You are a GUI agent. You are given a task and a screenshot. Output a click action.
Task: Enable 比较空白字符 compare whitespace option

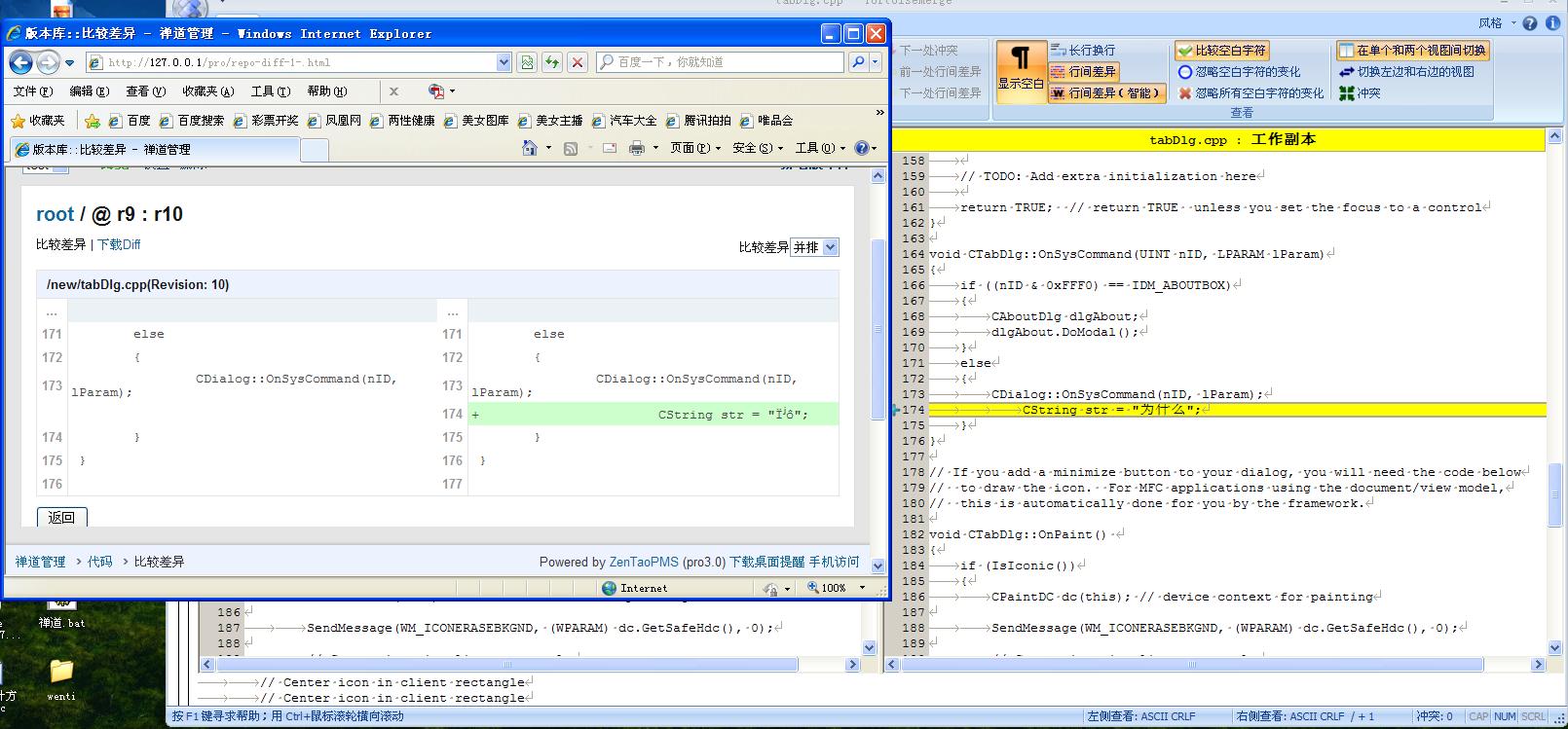(1221, 51)
